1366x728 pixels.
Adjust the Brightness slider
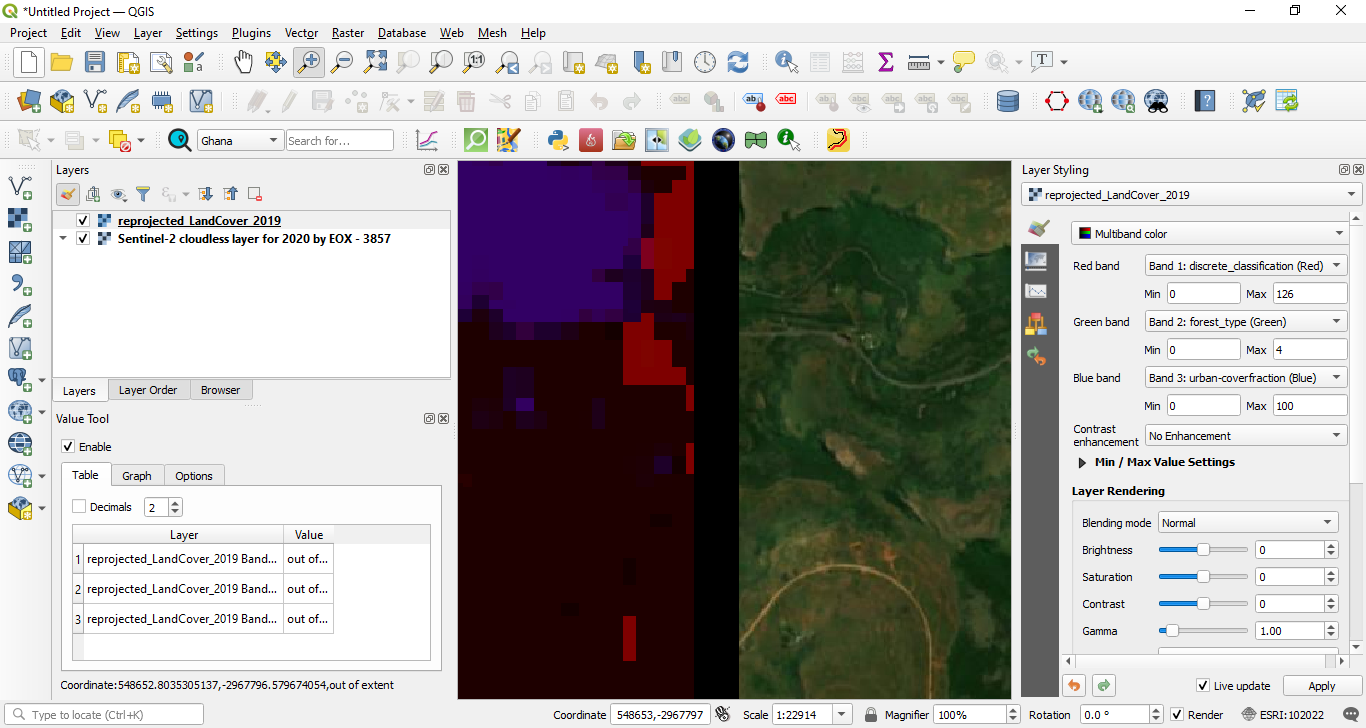(1203, 550)
